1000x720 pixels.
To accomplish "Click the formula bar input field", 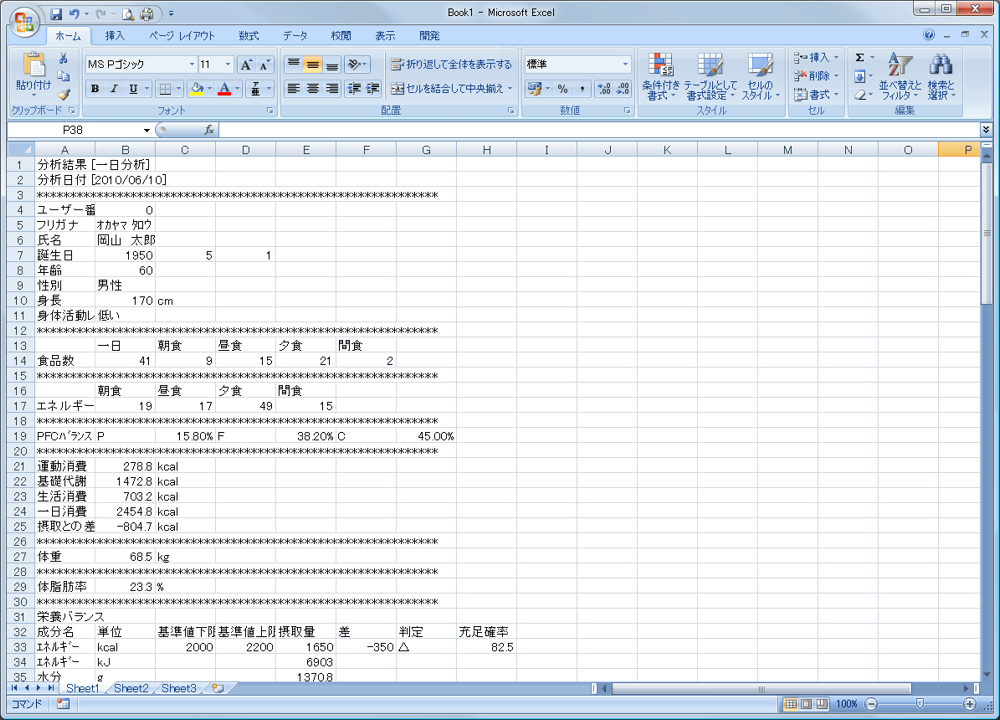I will (x=599, y=130).
